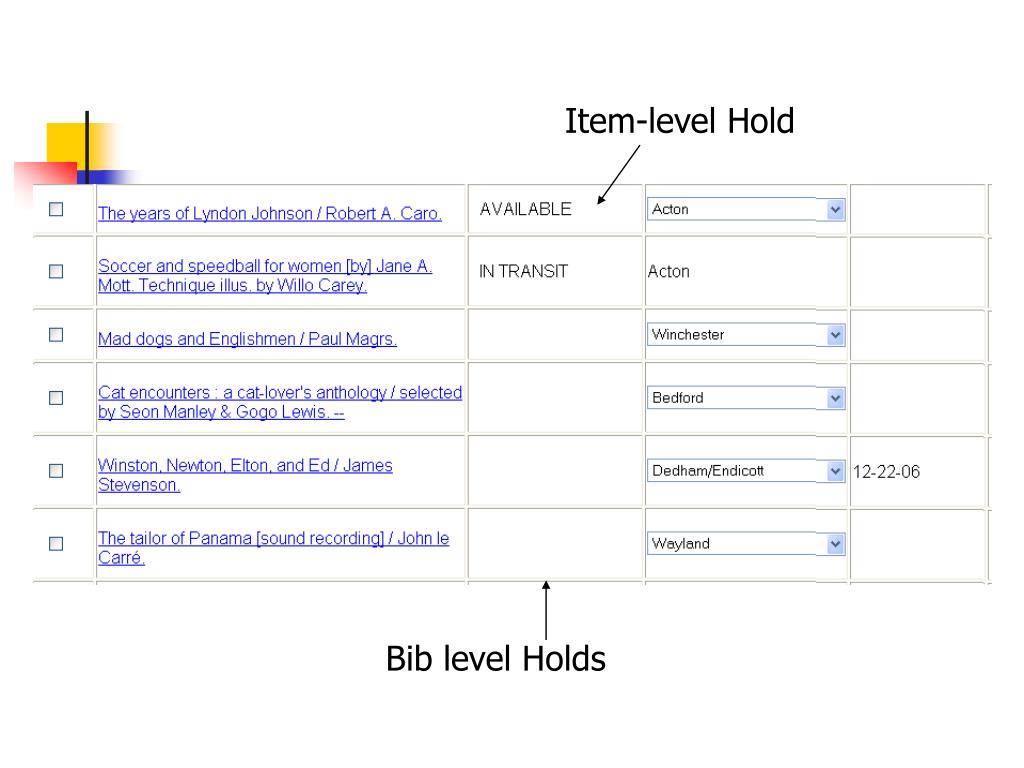Viewport: 1024px width, 768px height.
Task: Click the IN TRANSIT status text
Action: [524, 271]
